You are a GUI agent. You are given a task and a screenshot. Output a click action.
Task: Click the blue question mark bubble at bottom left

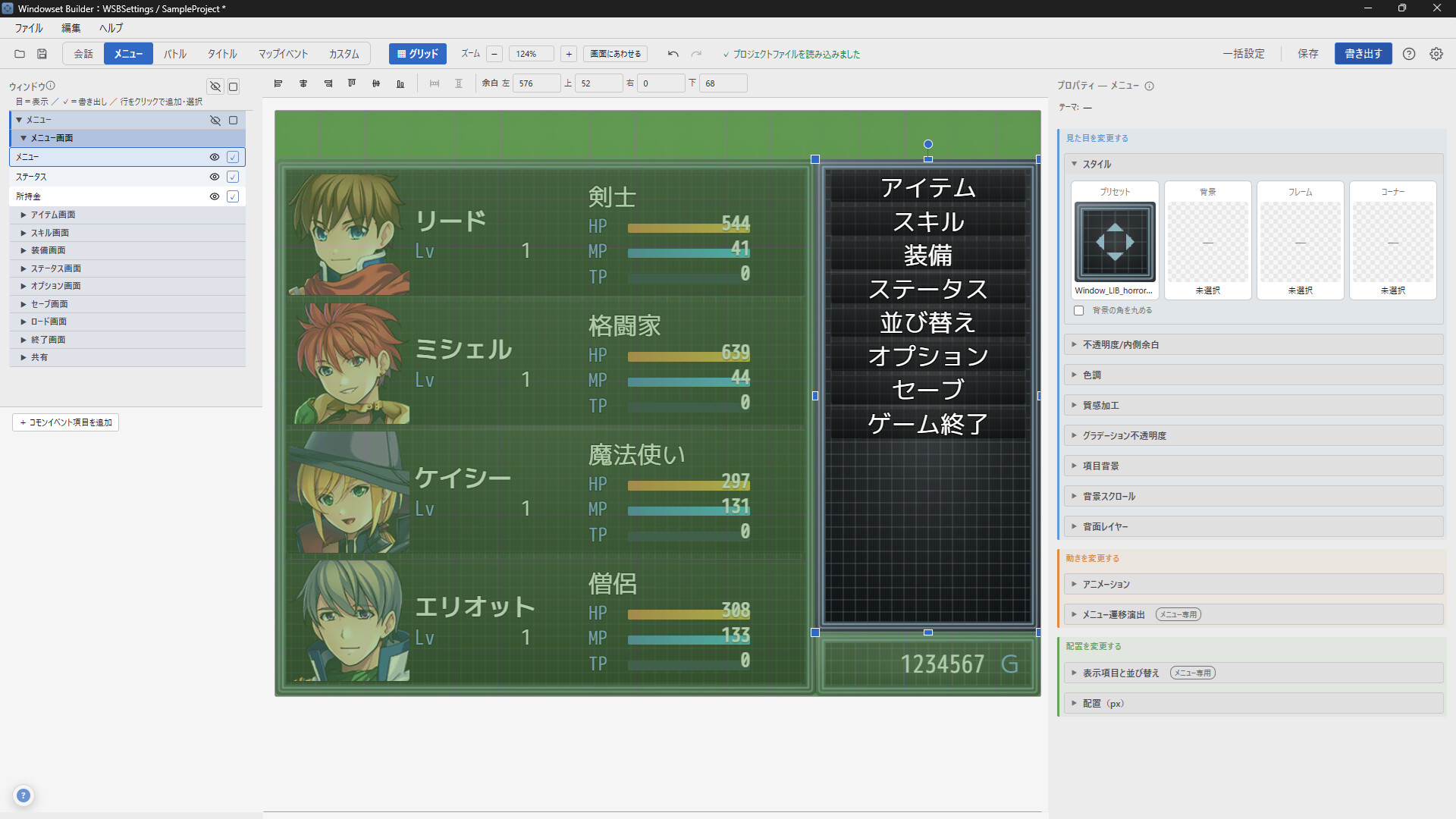point(24,795)
